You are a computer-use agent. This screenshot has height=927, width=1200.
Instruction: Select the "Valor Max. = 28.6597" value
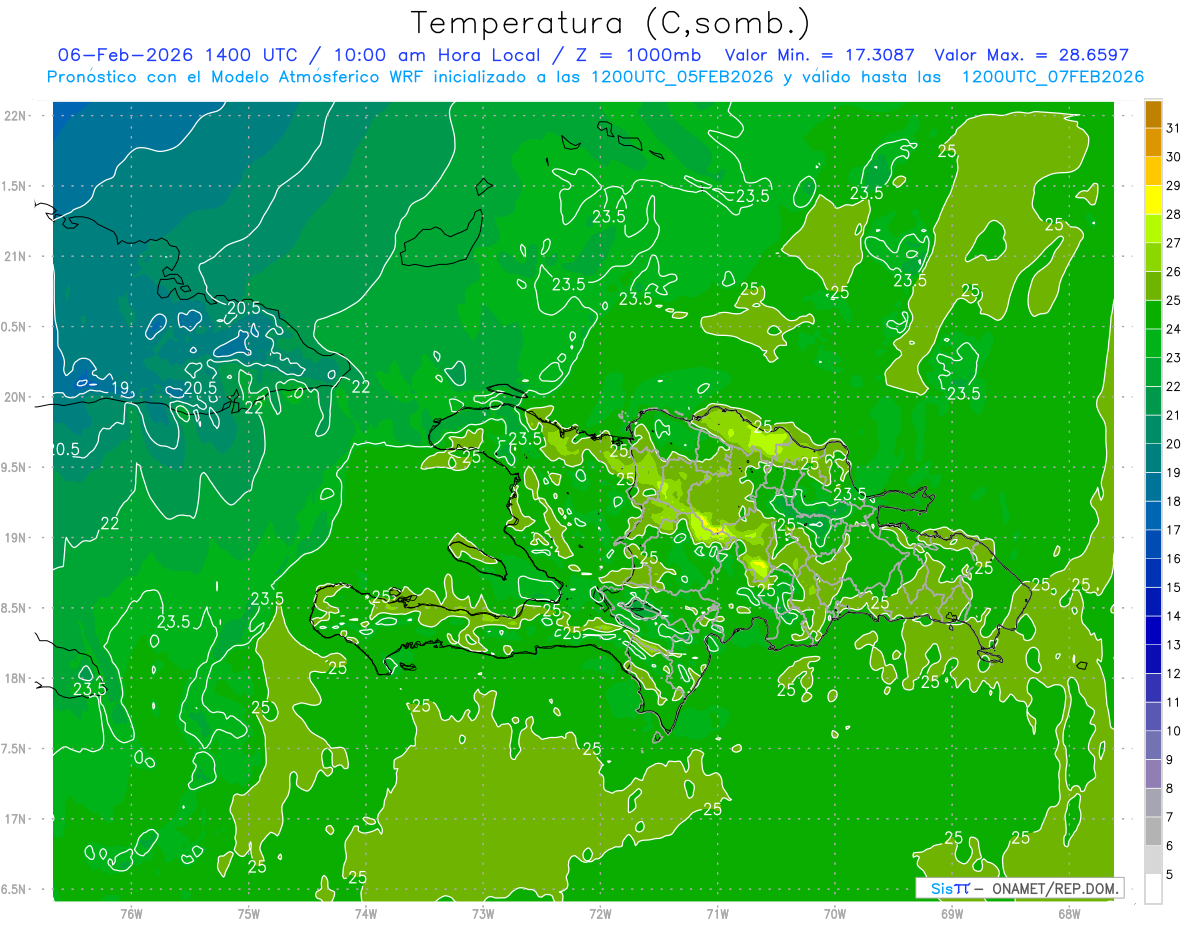coord(1031,55)
